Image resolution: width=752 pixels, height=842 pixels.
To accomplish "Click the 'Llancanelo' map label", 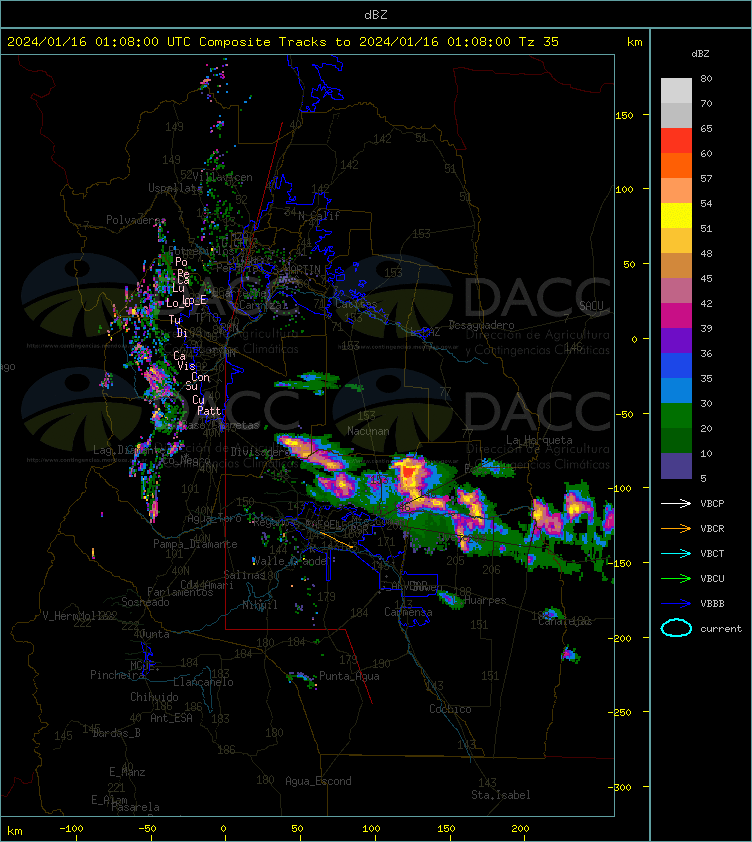I will tap(203, 683).
